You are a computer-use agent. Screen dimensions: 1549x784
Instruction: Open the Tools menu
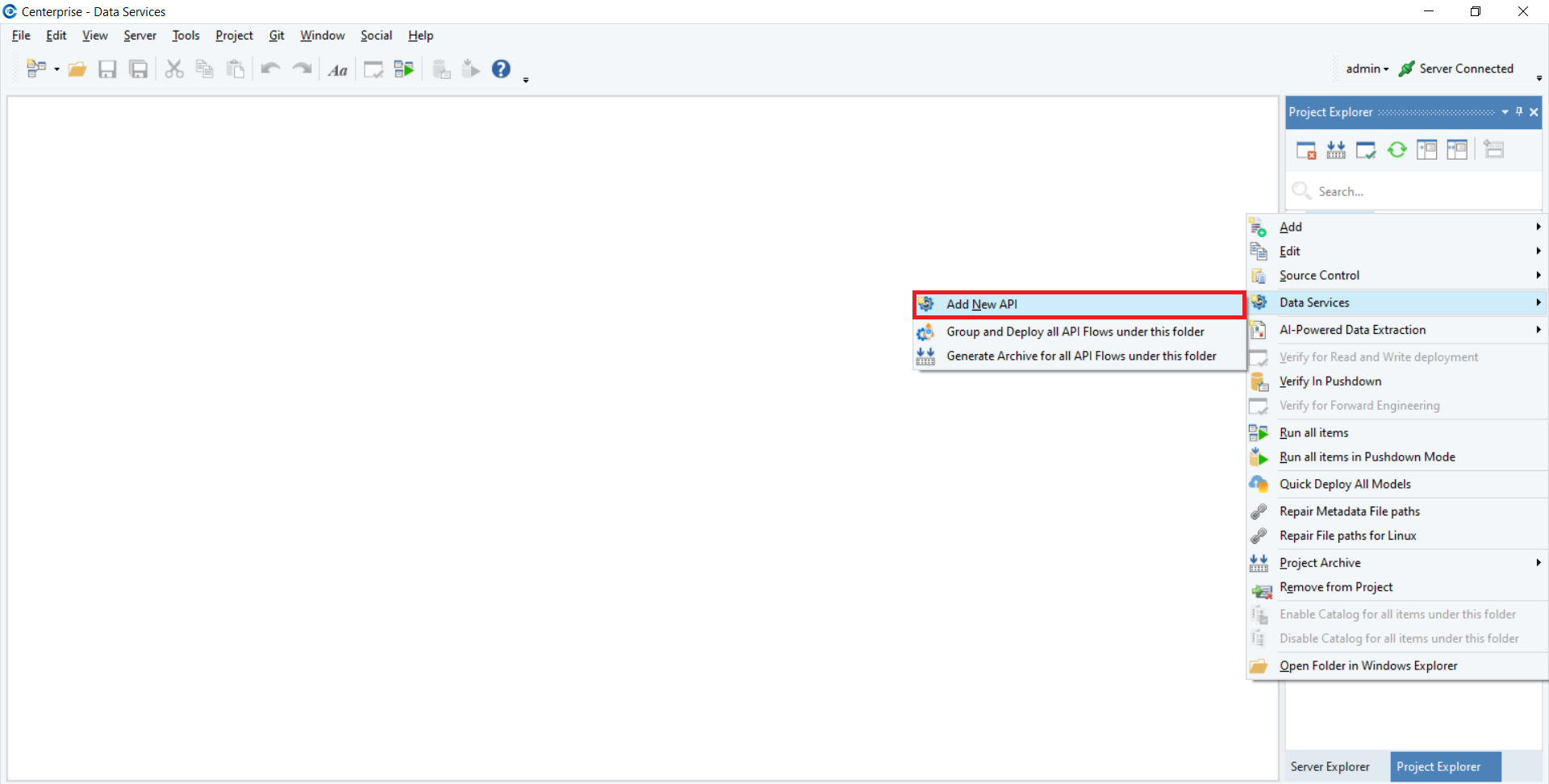pos(186,35)
